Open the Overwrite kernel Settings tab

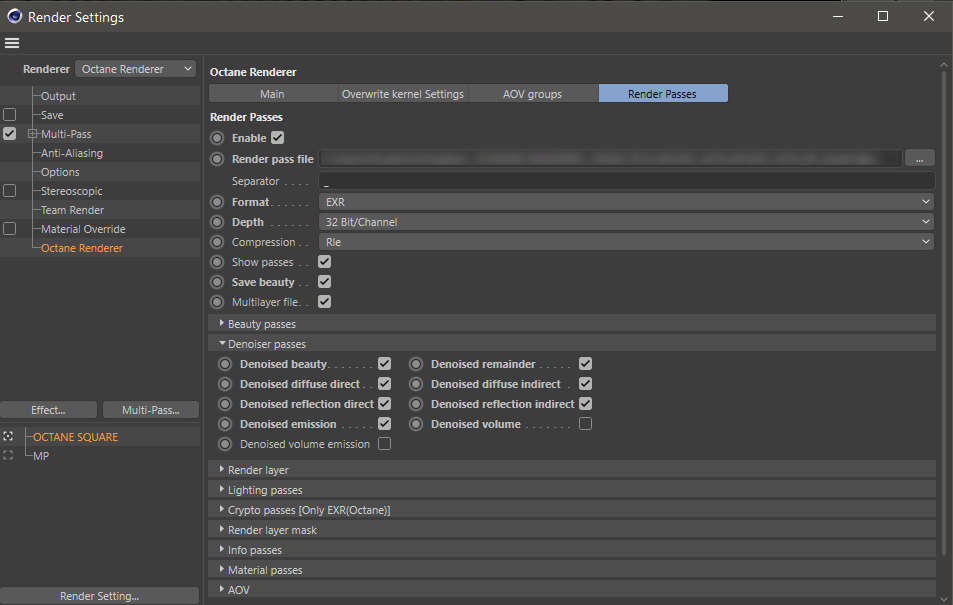(x=403, y=94)
